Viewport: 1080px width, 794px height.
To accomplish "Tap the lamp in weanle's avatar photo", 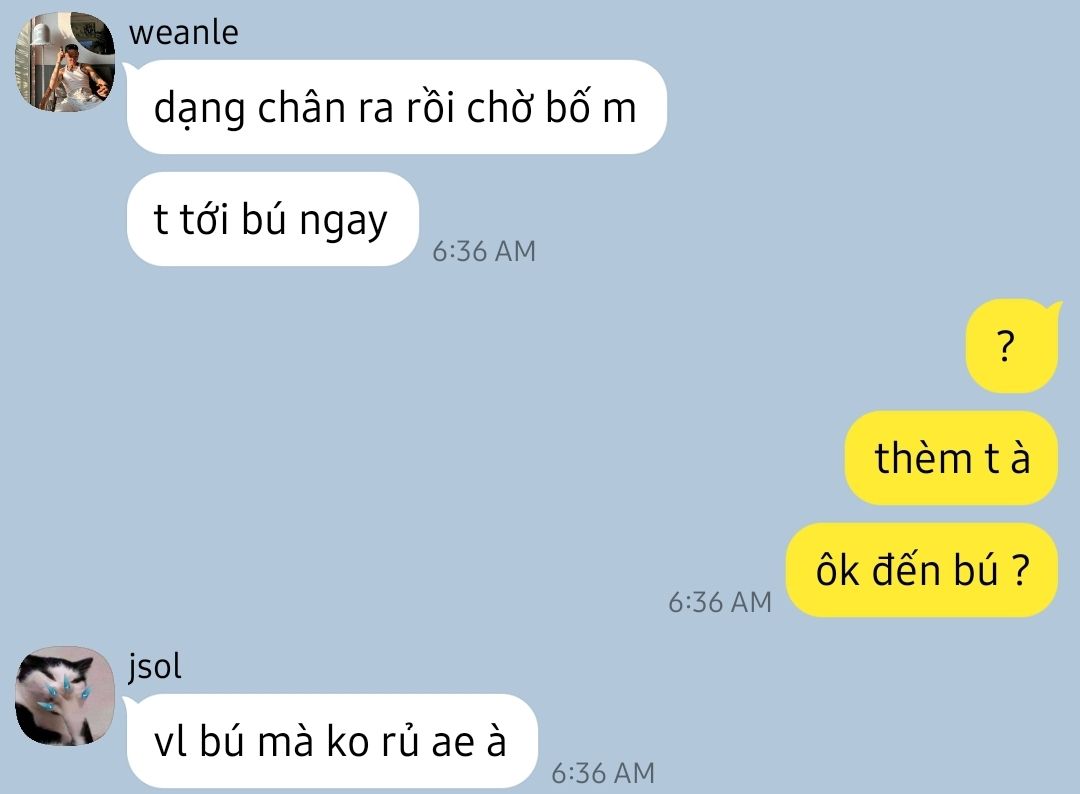I will (x=40, y=36).
